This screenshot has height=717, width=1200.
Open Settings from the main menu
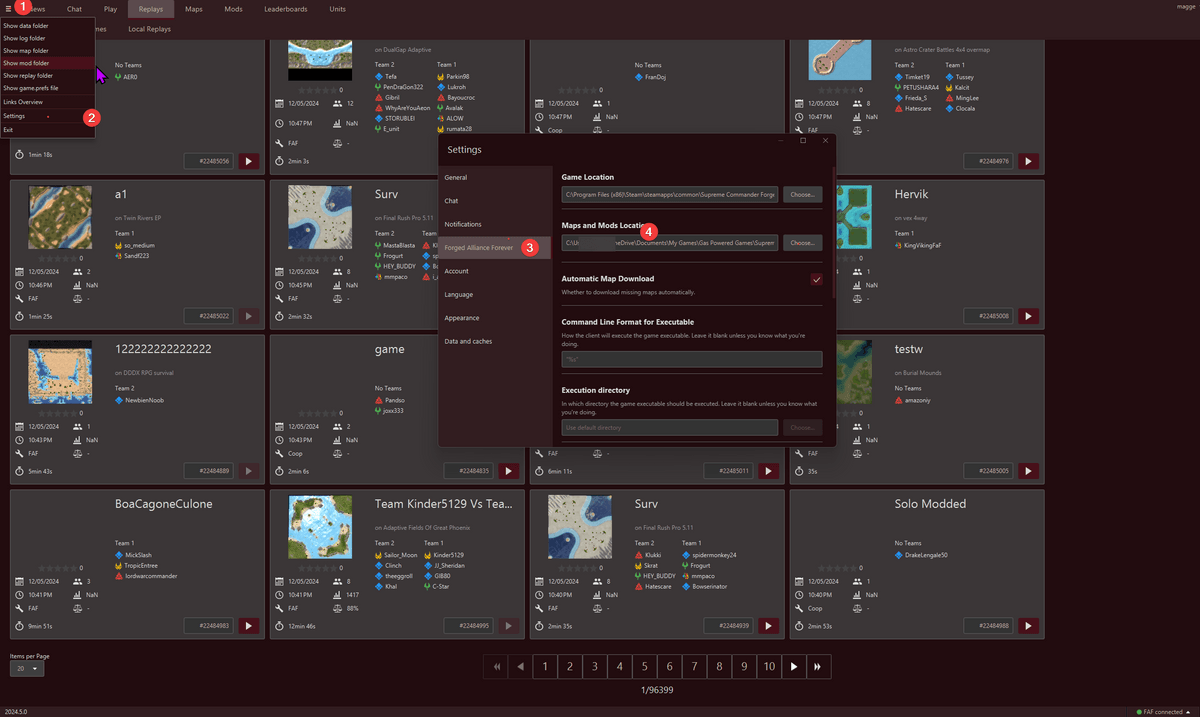48,116
